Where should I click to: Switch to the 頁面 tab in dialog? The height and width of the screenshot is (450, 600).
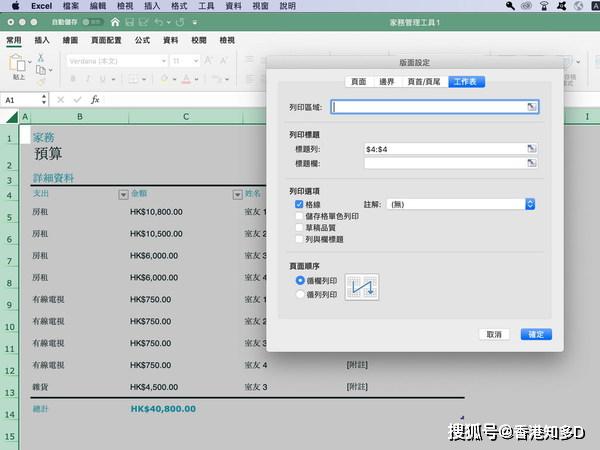359,82
